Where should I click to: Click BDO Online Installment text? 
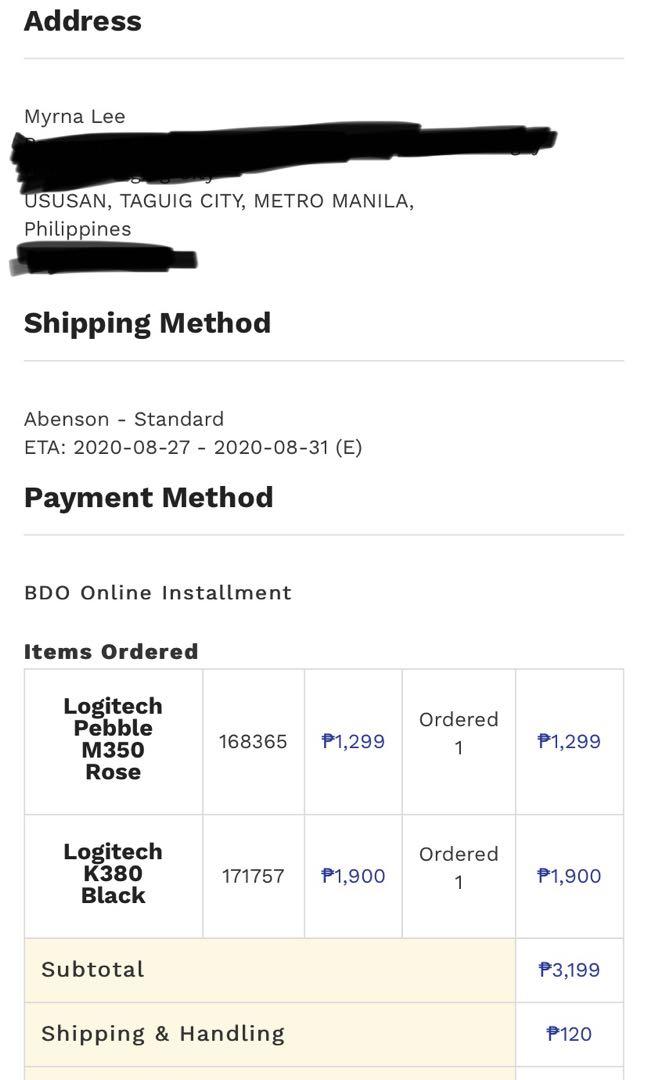(x=158, y=592)
